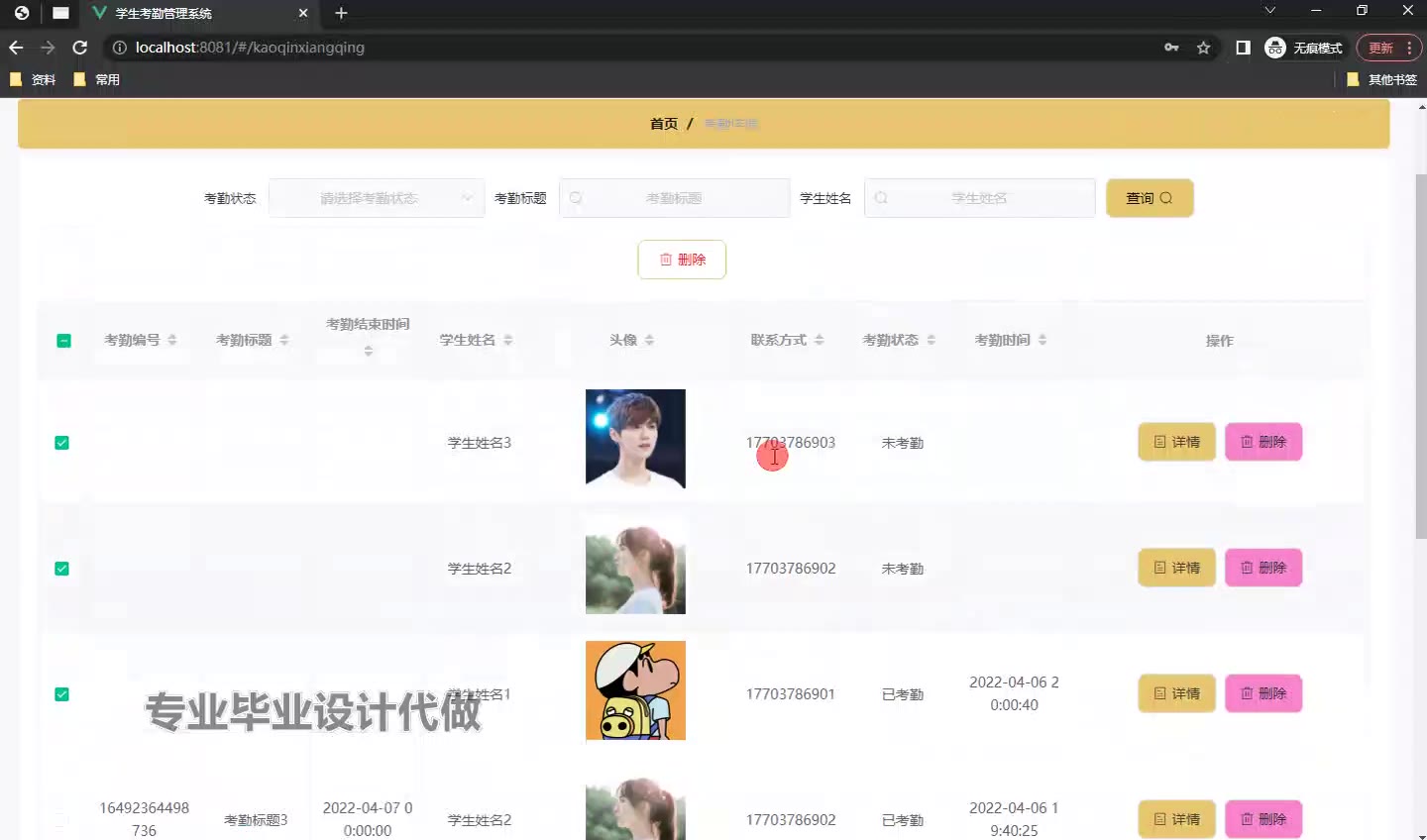
Task: Delete the 未考勤 学生姓名2 record
Action: (1263, 568)
